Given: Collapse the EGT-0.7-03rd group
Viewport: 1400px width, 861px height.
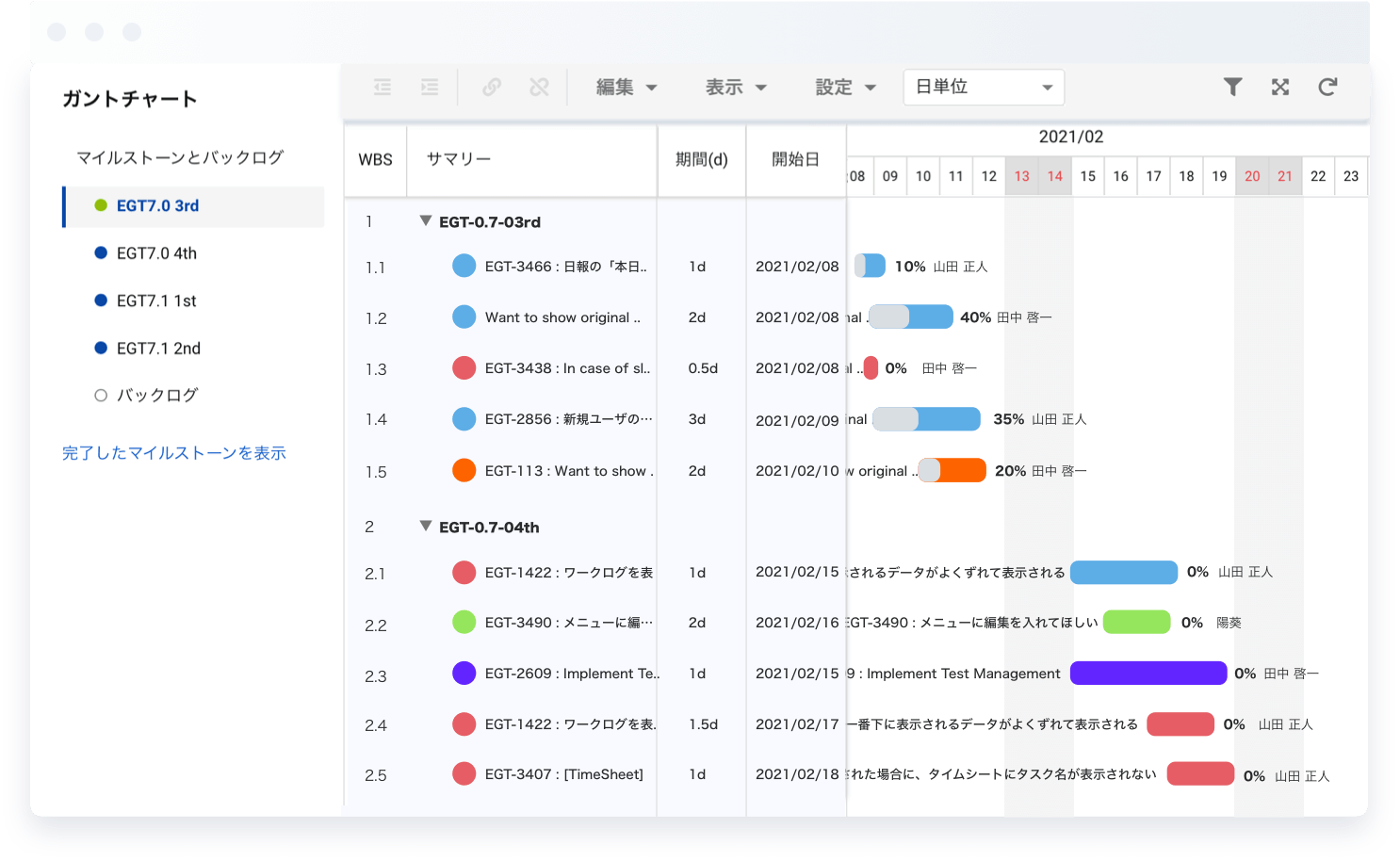Looking at the screenshot, I should [426, 220].
